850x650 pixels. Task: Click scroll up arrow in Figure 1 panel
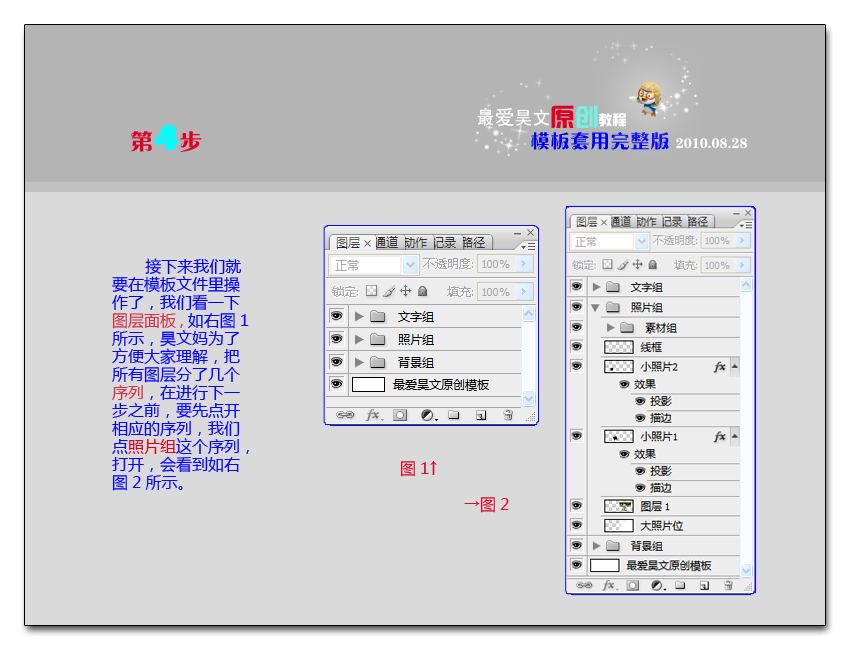529,314
